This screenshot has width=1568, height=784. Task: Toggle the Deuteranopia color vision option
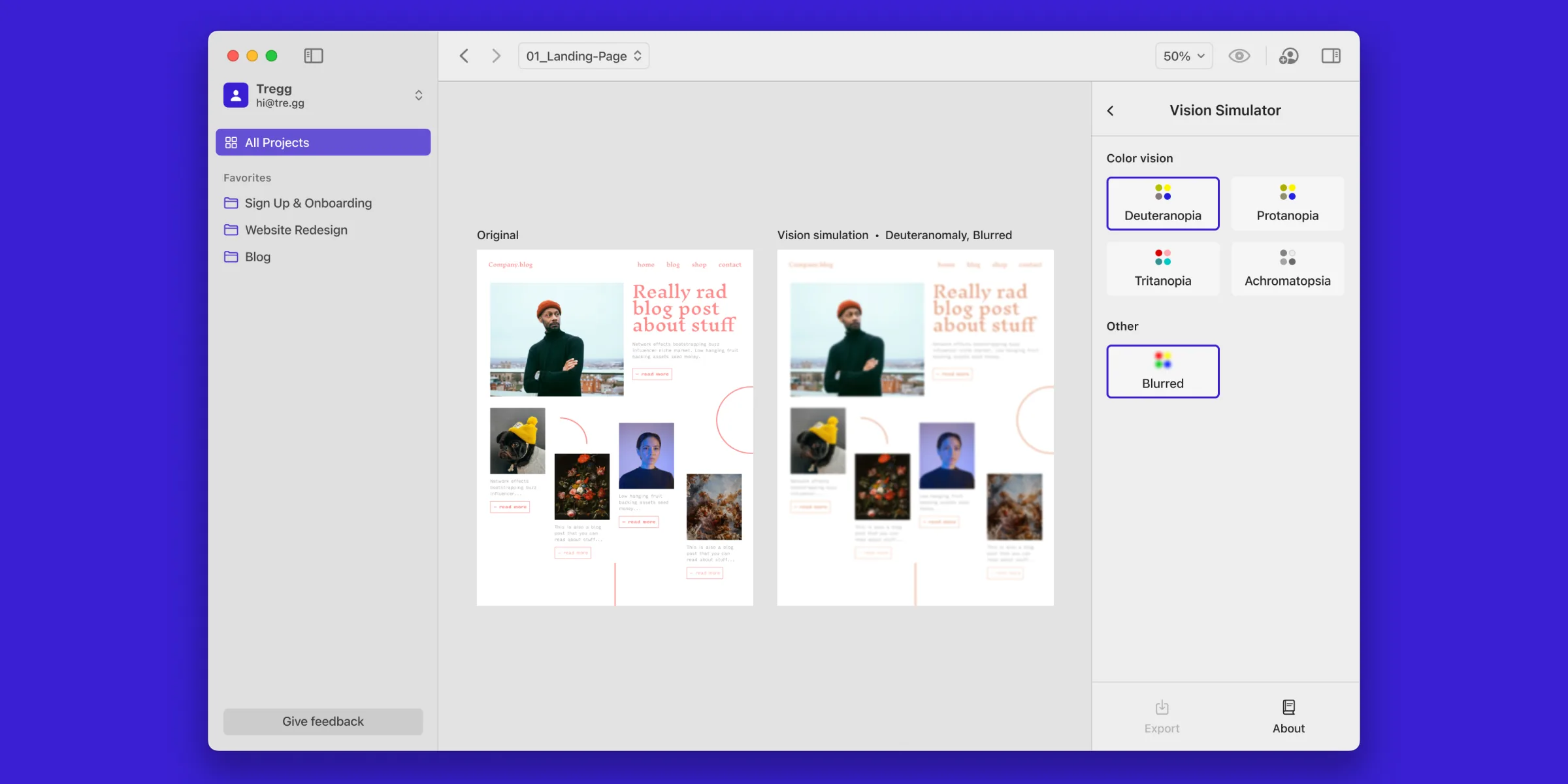point(1163,203)
